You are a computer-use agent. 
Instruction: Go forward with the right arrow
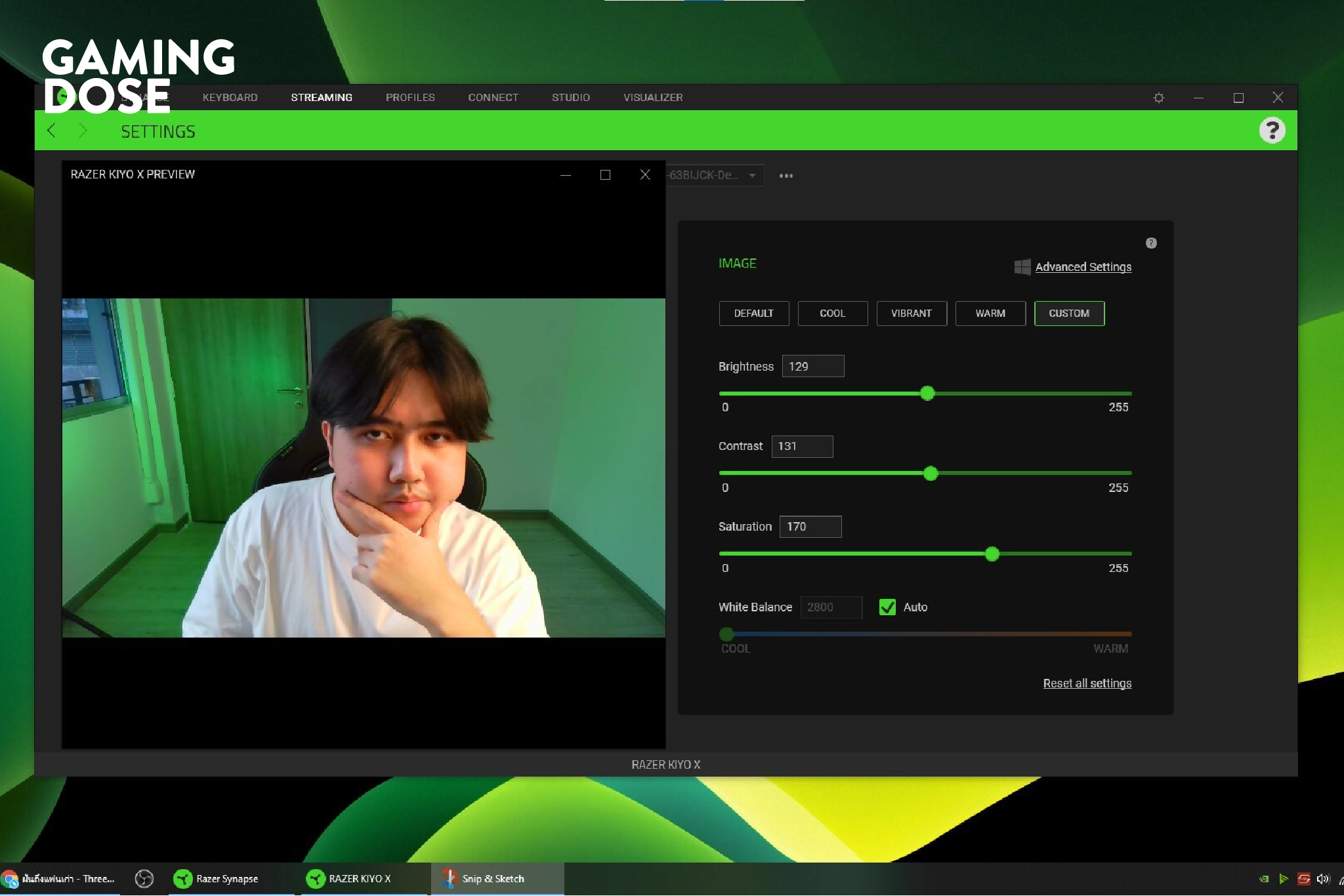click(x=83, y=131)
